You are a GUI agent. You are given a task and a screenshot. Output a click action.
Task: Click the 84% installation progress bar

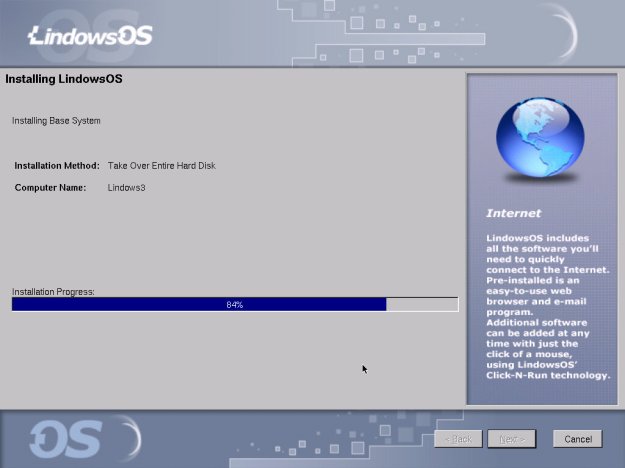235,305
